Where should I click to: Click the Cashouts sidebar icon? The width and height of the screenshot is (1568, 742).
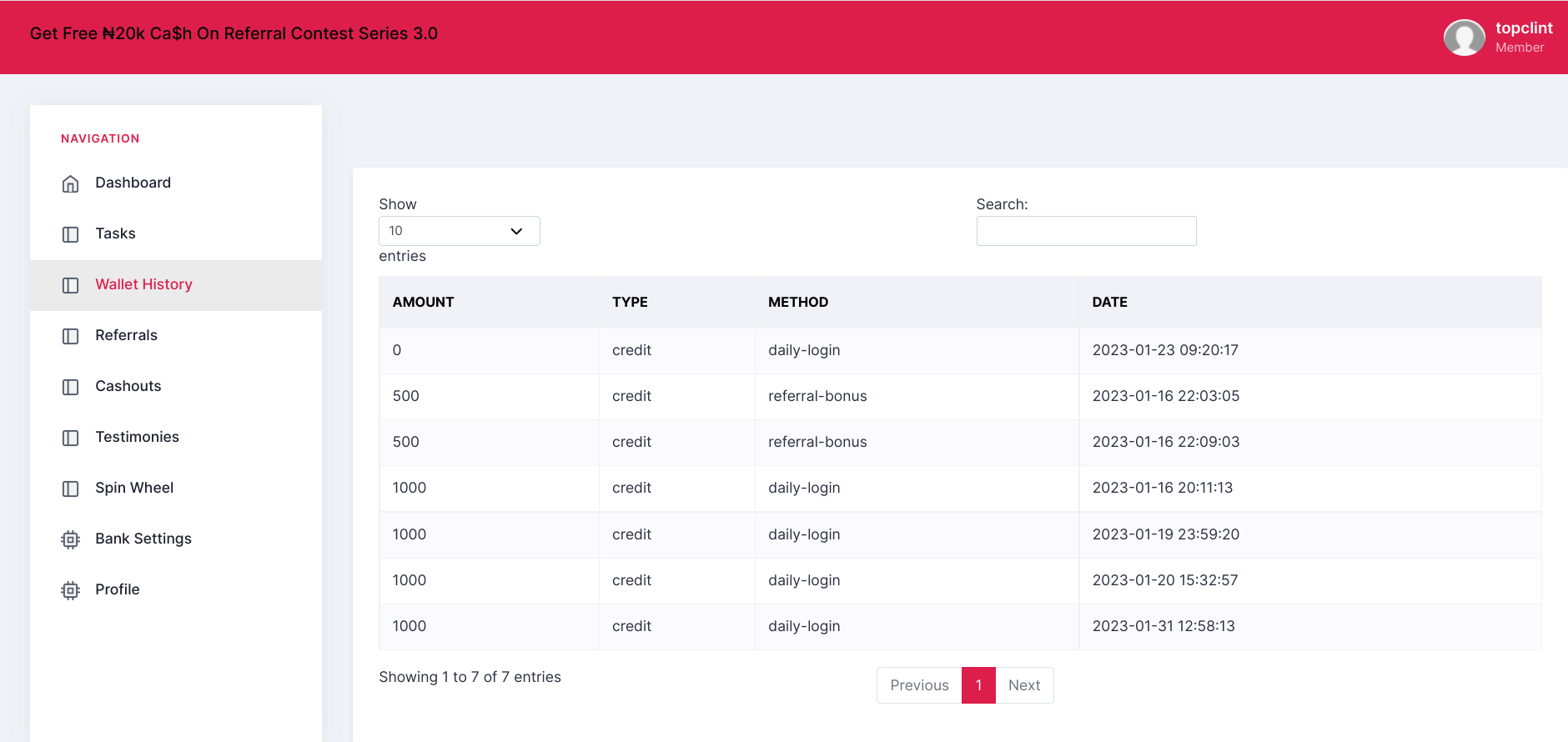[70, 387]
